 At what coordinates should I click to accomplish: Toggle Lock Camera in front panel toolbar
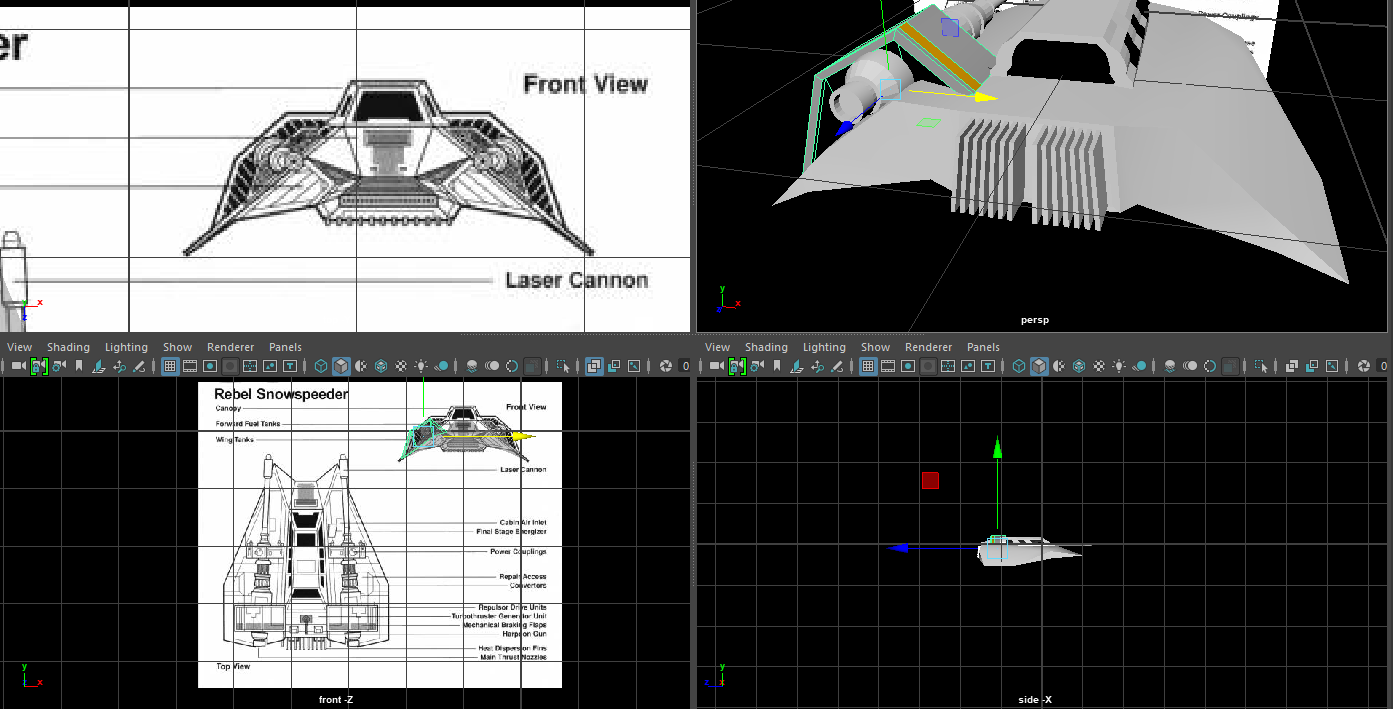point(39,366)
